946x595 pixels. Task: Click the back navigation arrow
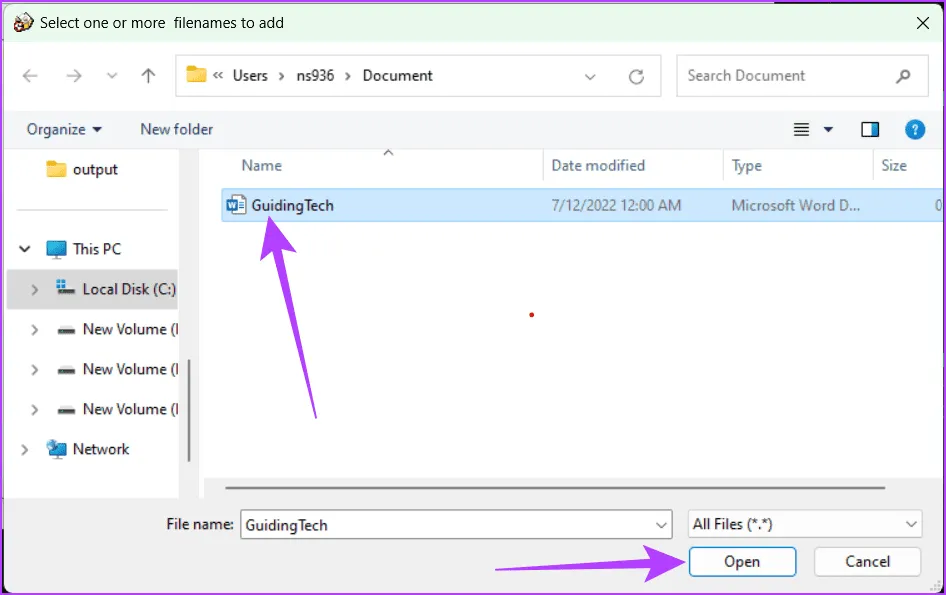pyautogui.click(x=30, y=76)
